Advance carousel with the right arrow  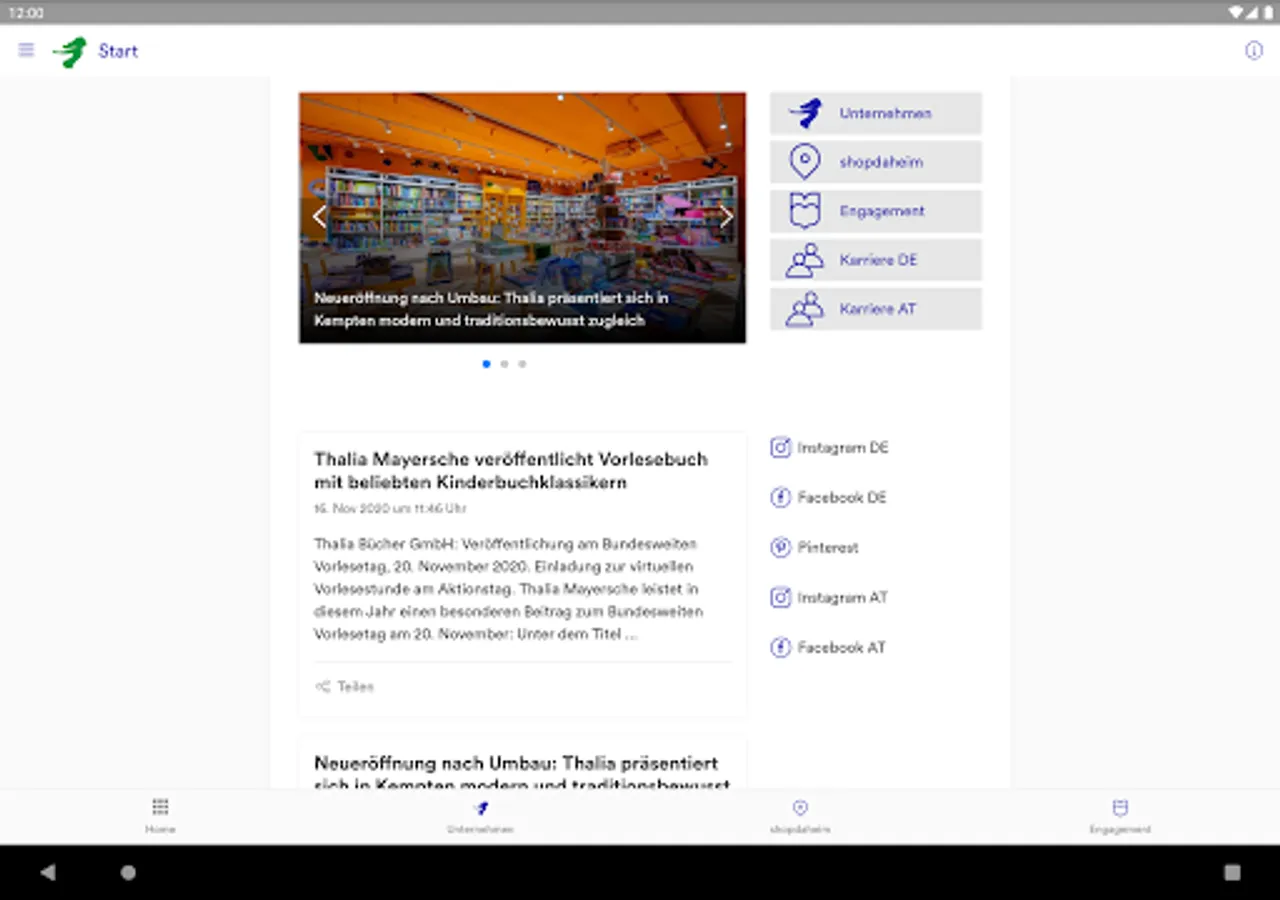726,216
